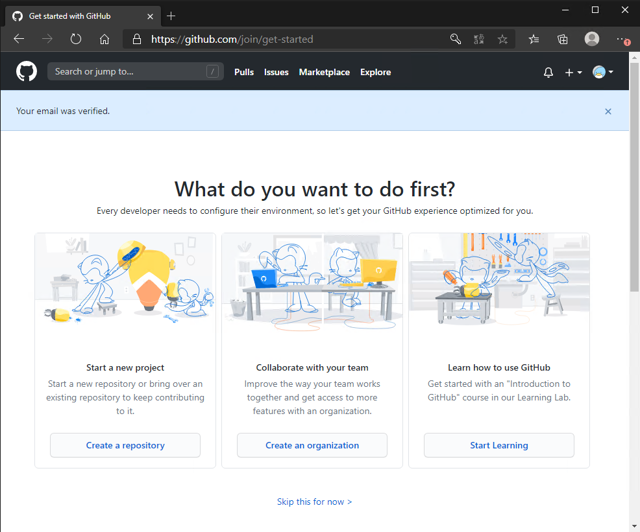This screenshot has width=640, height=532.
Task: View site lock security info
Action: pos(137,39)
